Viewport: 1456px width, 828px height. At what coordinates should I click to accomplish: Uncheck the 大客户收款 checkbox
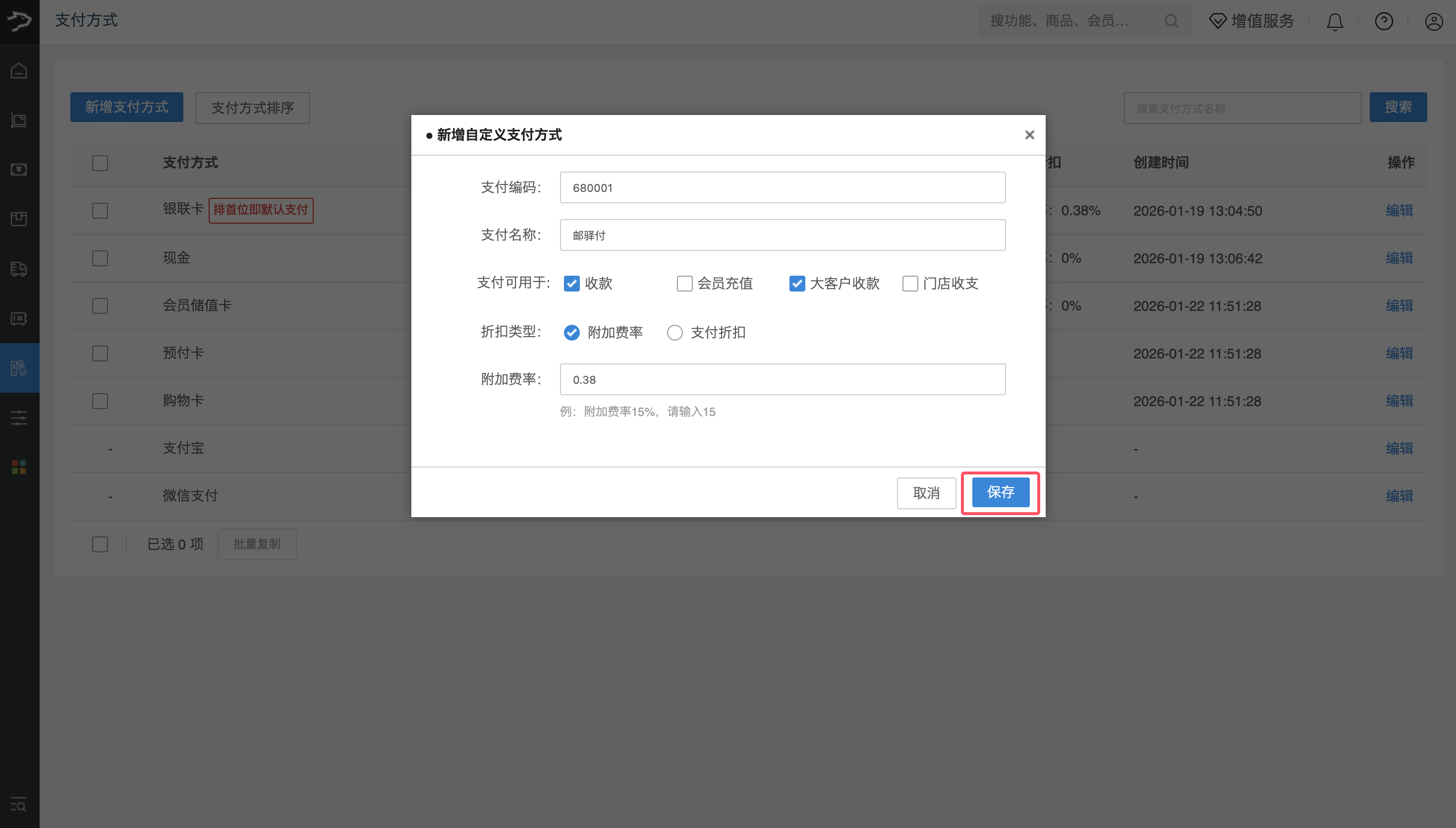tap(797, 283)
